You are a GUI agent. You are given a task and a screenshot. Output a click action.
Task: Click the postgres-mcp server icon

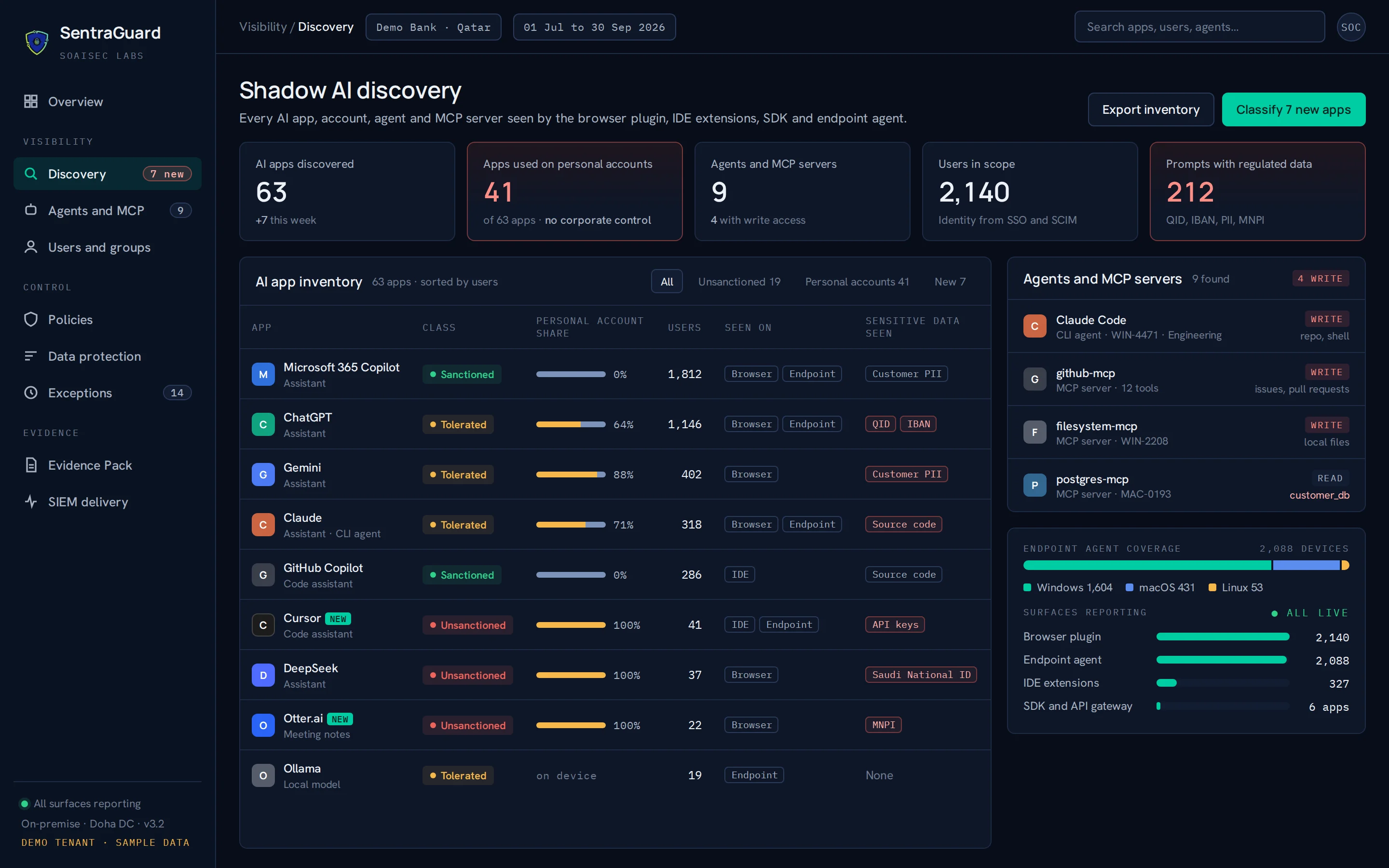point(1035,485)
